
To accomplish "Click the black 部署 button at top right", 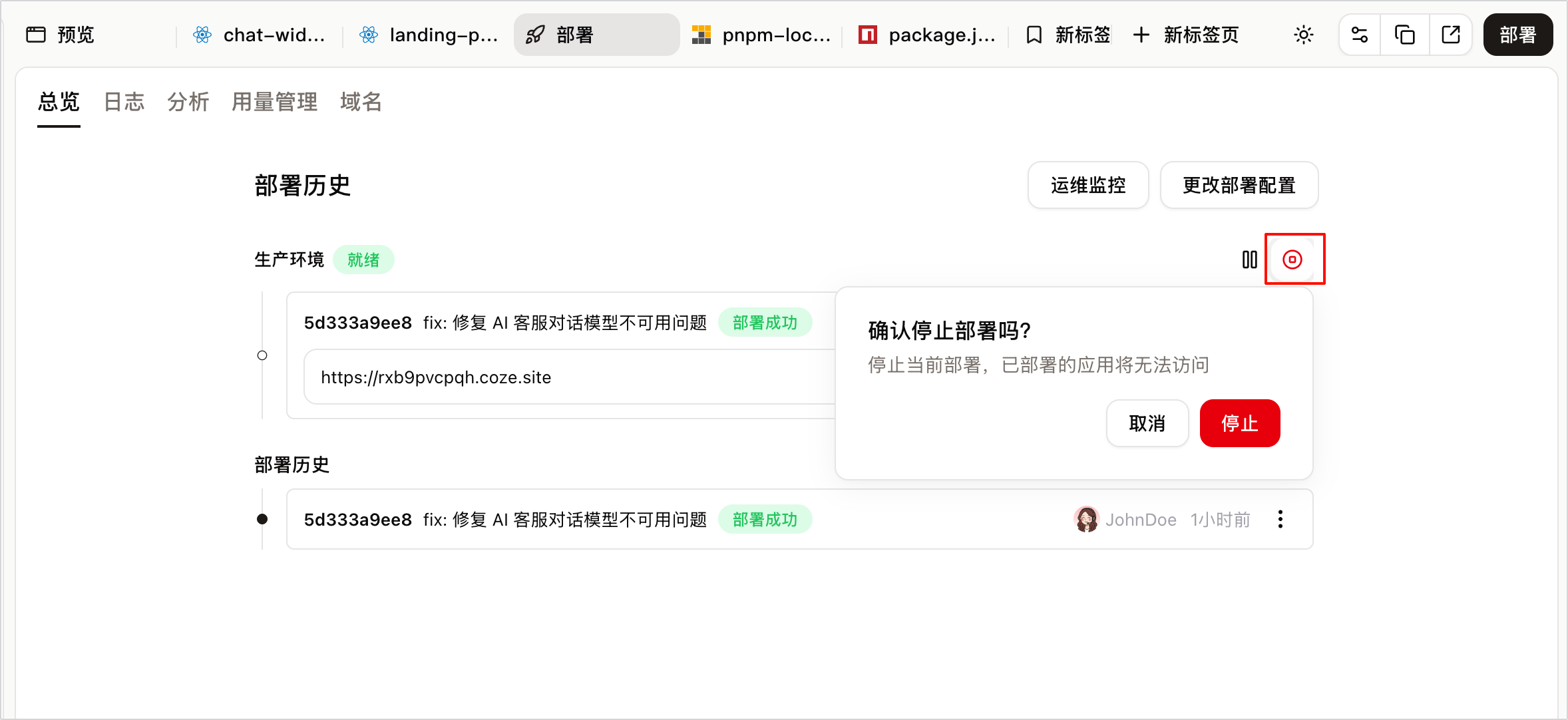I will [1518, 35].
